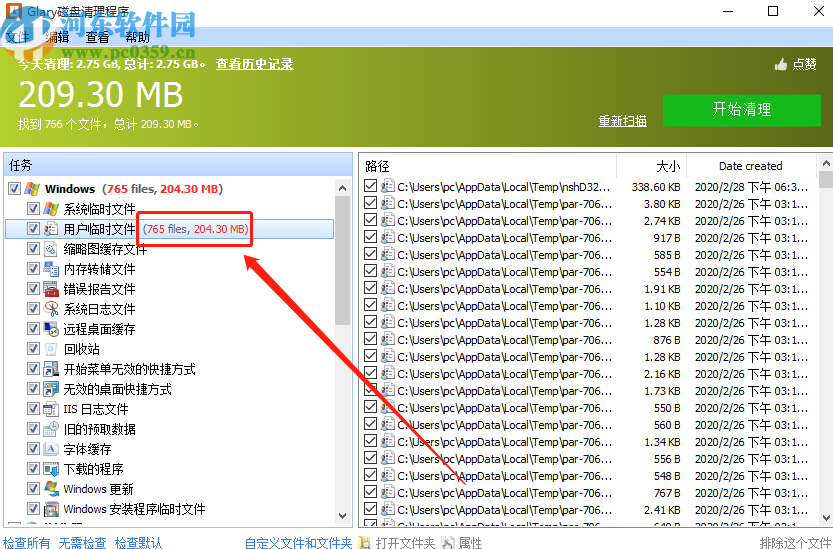The height and width of the screenshot is (549, 833).
Task: Click 检查默认 link
Action: 138,543
